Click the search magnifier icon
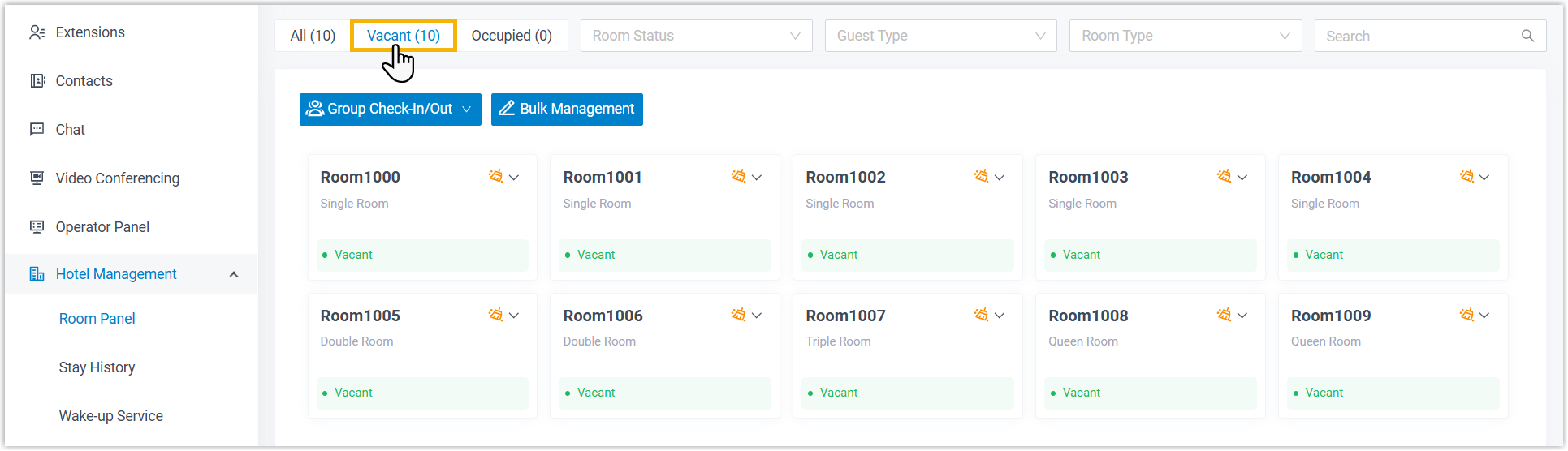The height and width of the screenshot is (451, 1568). 1527,36
